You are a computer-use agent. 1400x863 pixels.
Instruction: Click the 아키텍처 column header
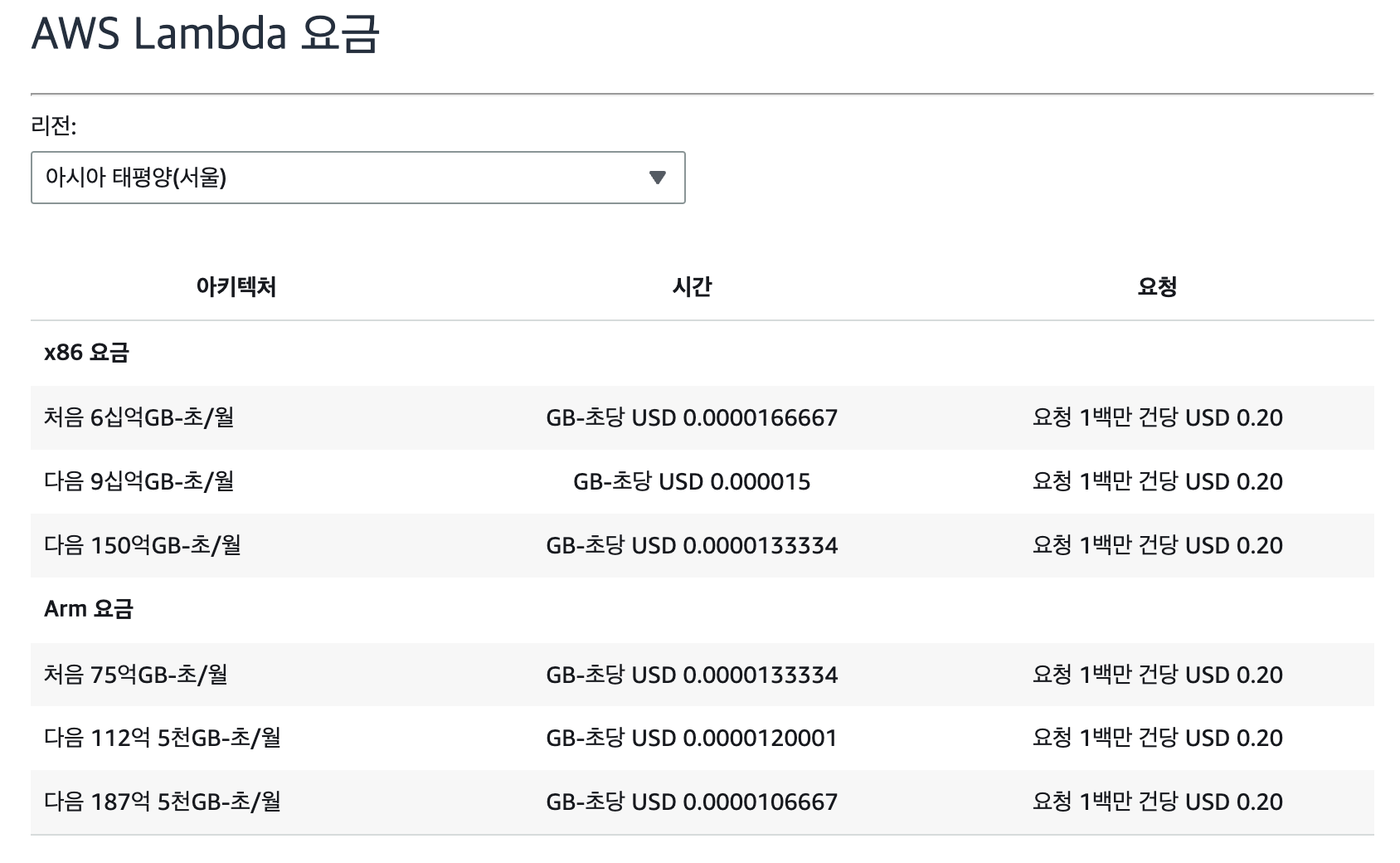(236, 287)
